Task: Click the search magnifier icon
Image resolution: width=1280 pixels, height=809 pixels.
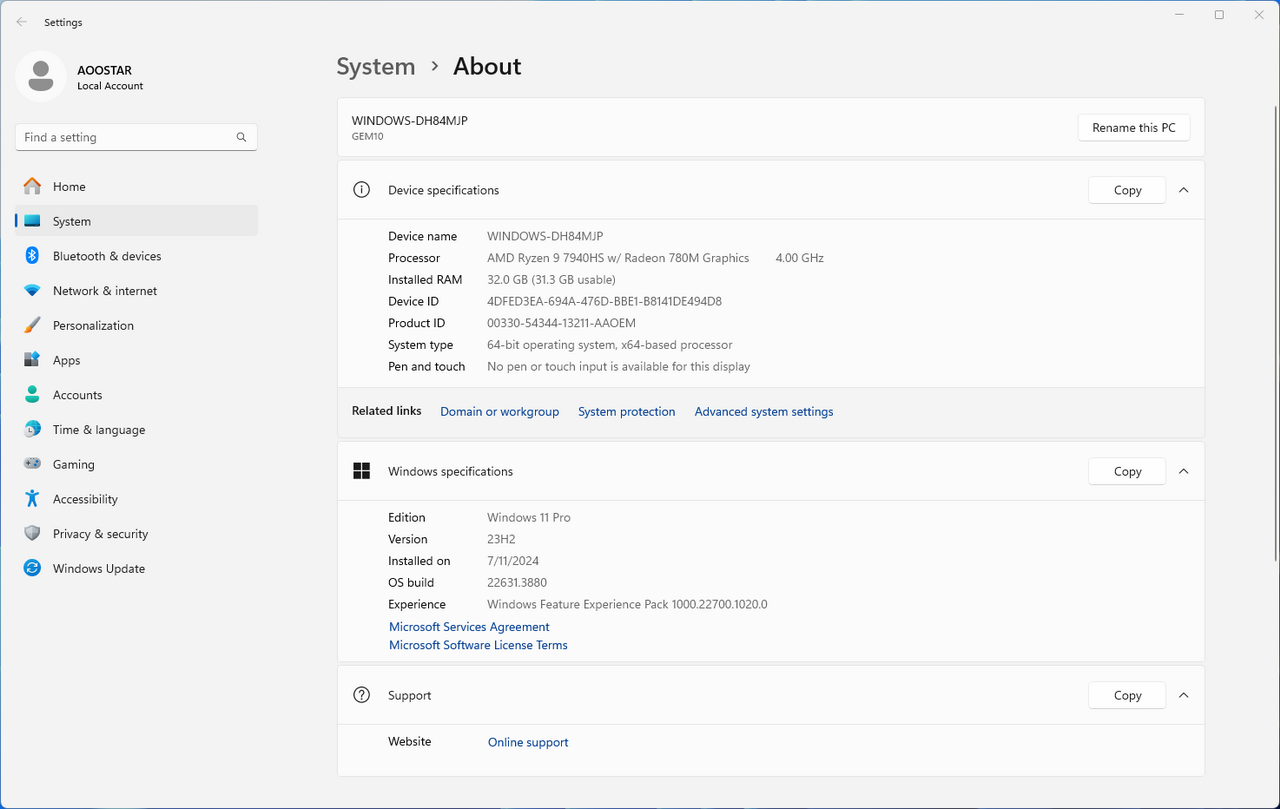Action: pos(241,137)
